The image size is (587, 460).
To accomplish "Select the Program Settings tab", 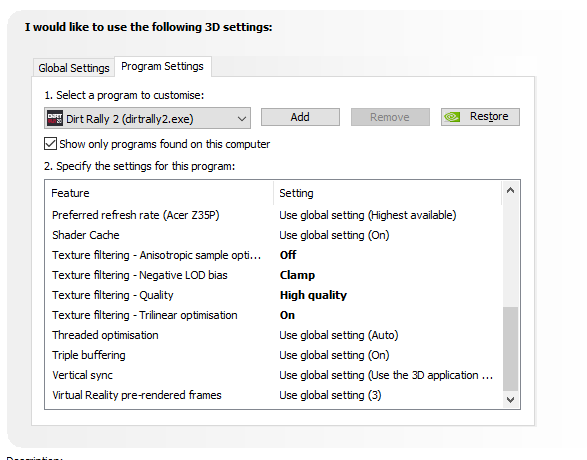I will [x=162, y=67].
